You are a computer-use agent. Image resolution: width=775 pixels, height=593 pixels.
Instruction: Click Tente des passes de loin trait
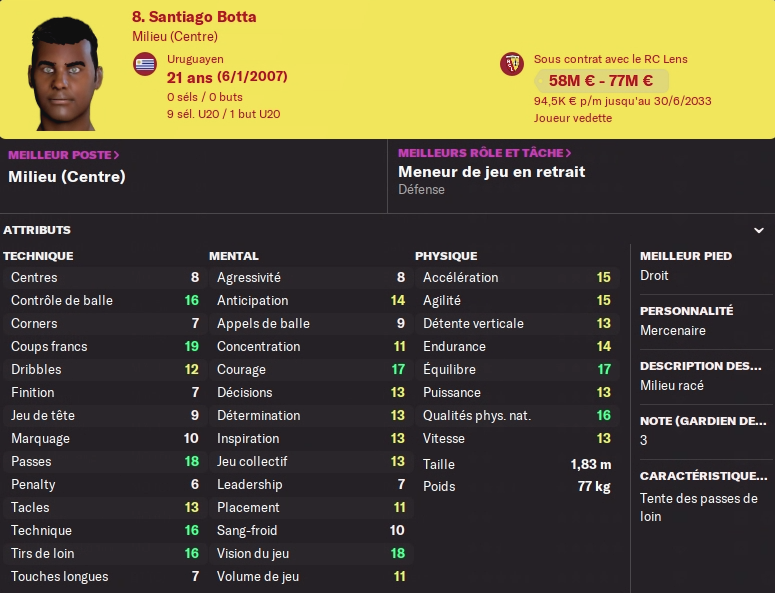pyautogui.click(x=699, y=507)
